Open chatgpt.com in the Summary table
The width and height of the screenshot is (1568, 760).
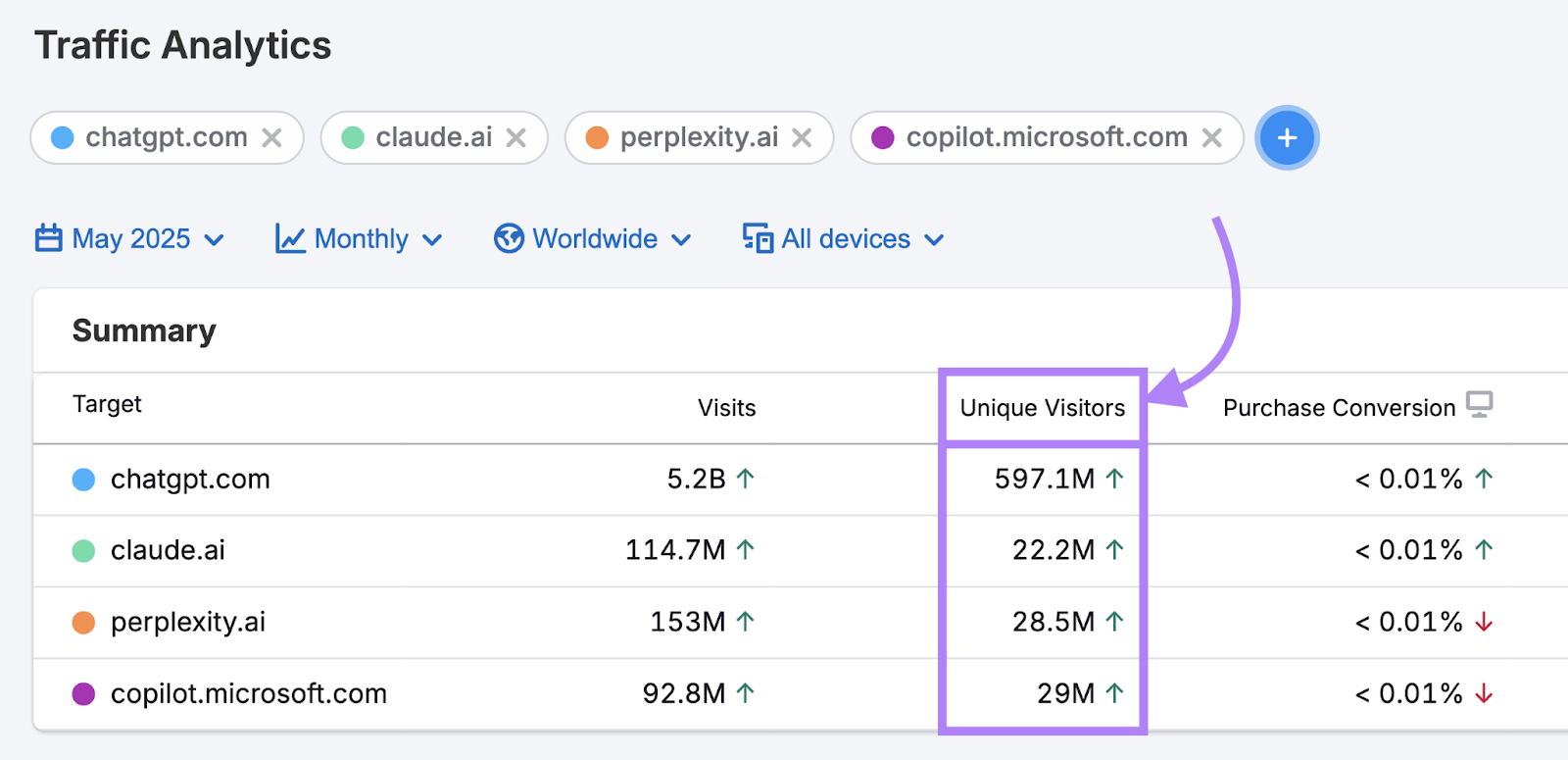[190, 479]
